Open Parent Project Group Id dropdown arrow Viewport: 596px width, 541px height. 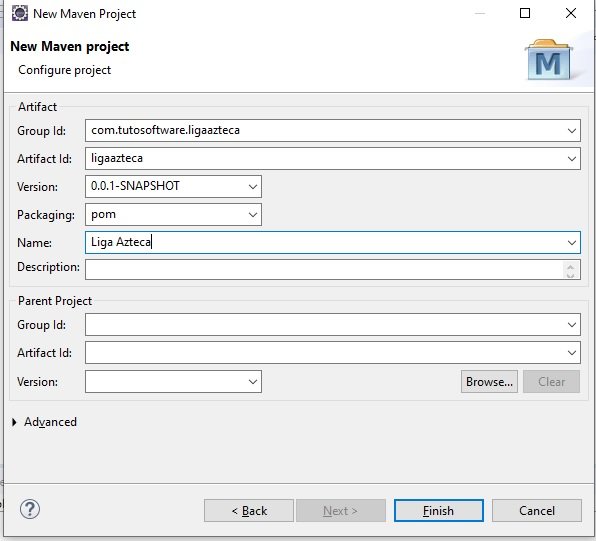point(571,325)
